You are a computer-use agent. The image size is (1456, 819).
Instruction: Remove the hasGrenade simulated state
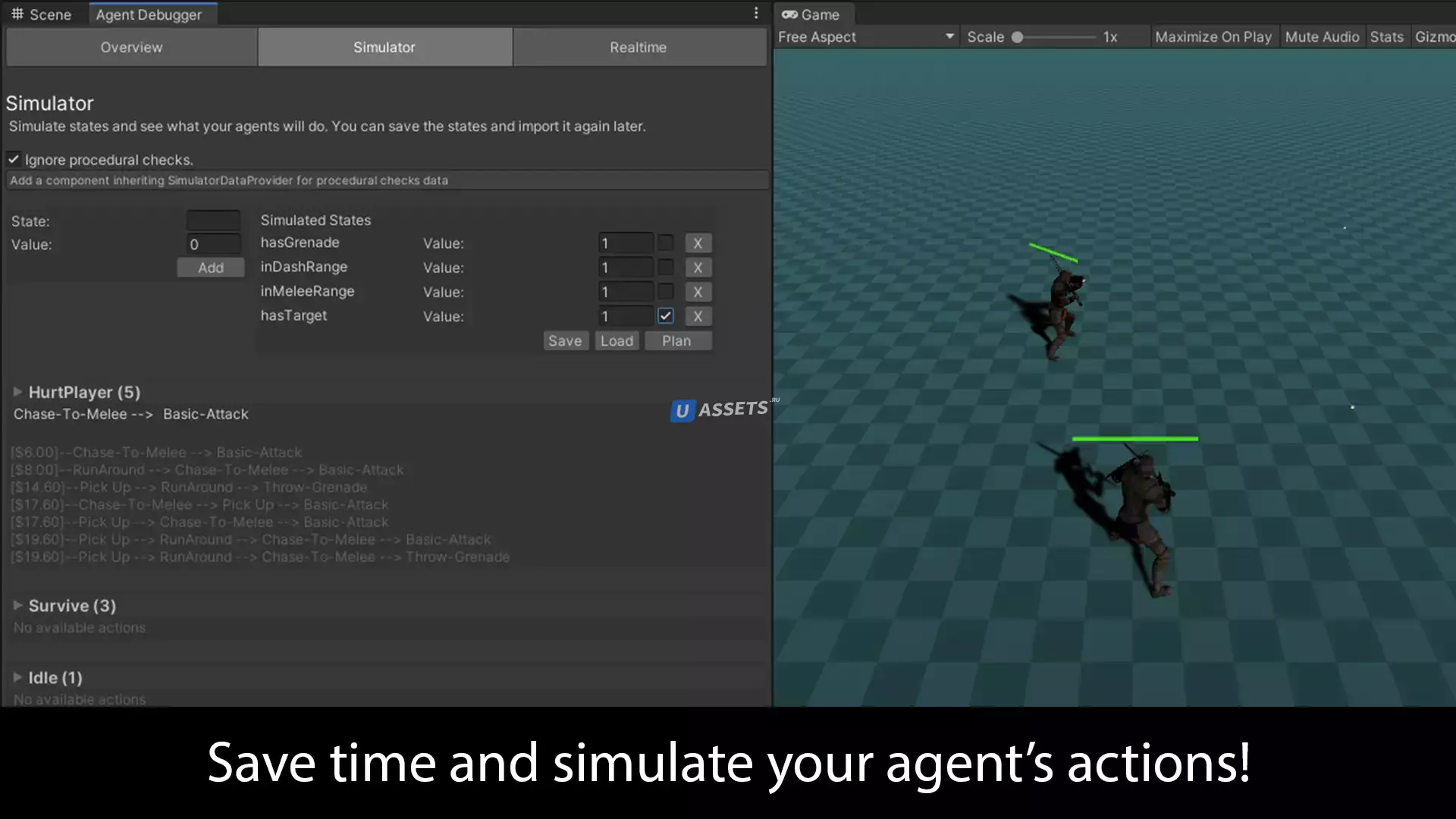tap(698, 243)
